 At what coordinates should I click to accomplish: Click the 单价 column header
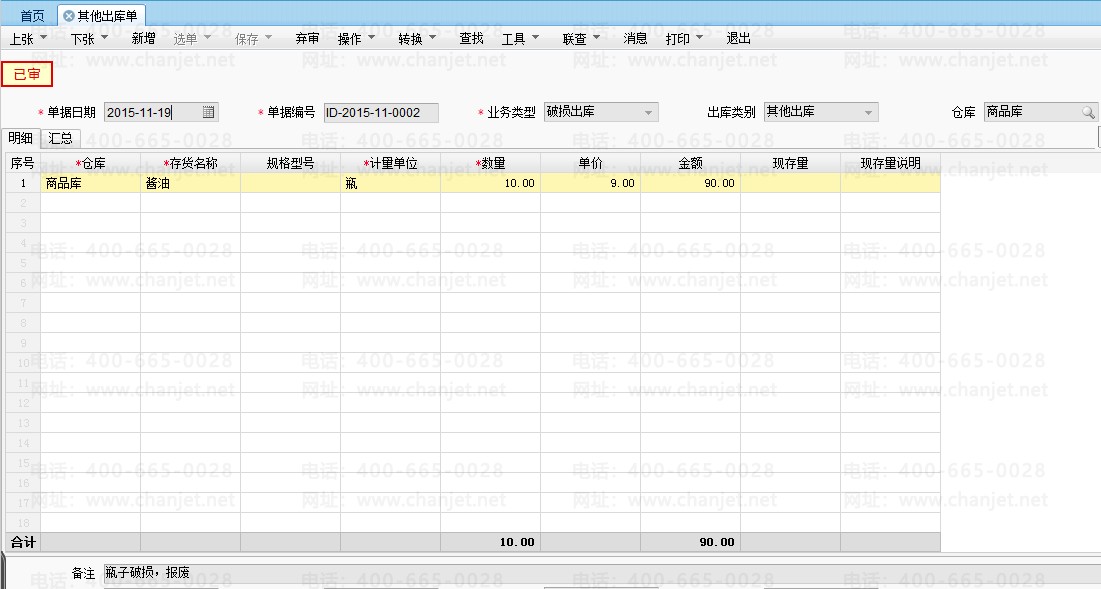[x=590, y=163]
